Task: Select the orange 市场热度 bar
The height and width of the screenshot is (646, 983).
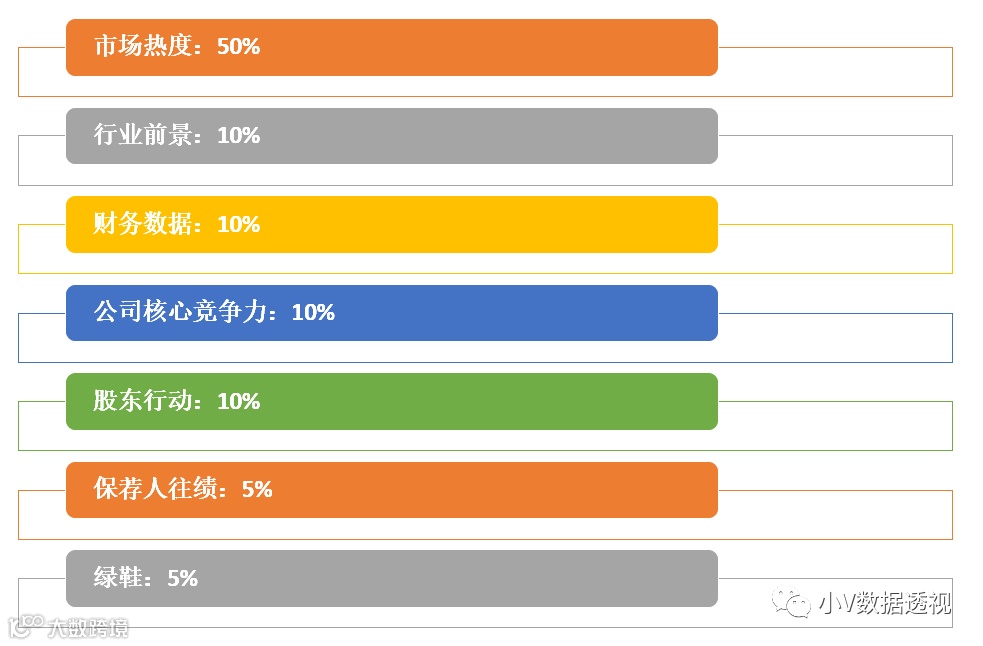Action: (391, 47)
